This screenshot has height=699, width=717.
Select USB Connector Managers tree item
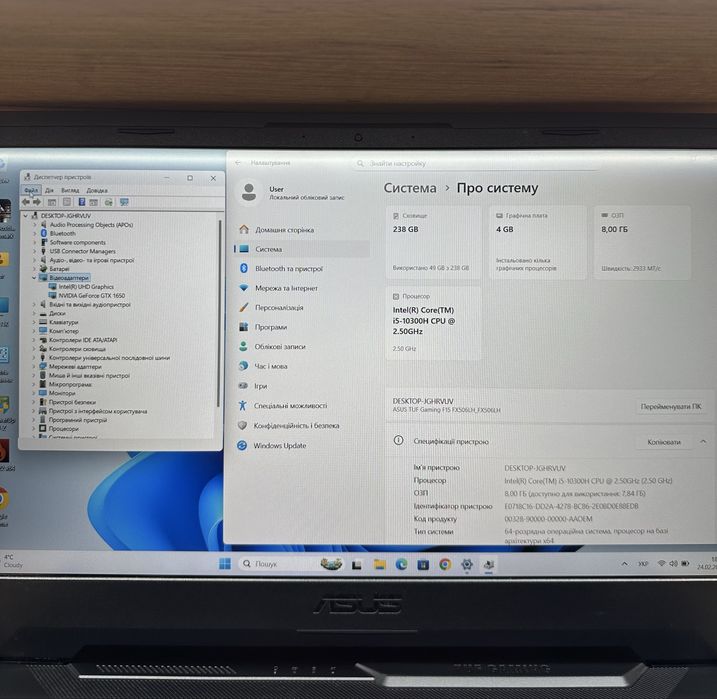[82, 251]
